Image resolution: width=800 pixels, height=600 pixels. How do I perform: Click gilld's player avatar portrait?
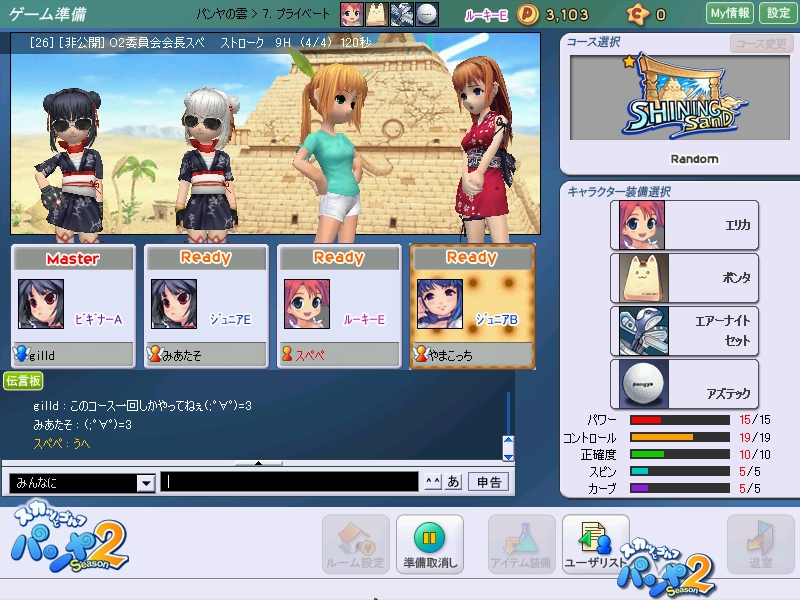(x=41, y=304)
